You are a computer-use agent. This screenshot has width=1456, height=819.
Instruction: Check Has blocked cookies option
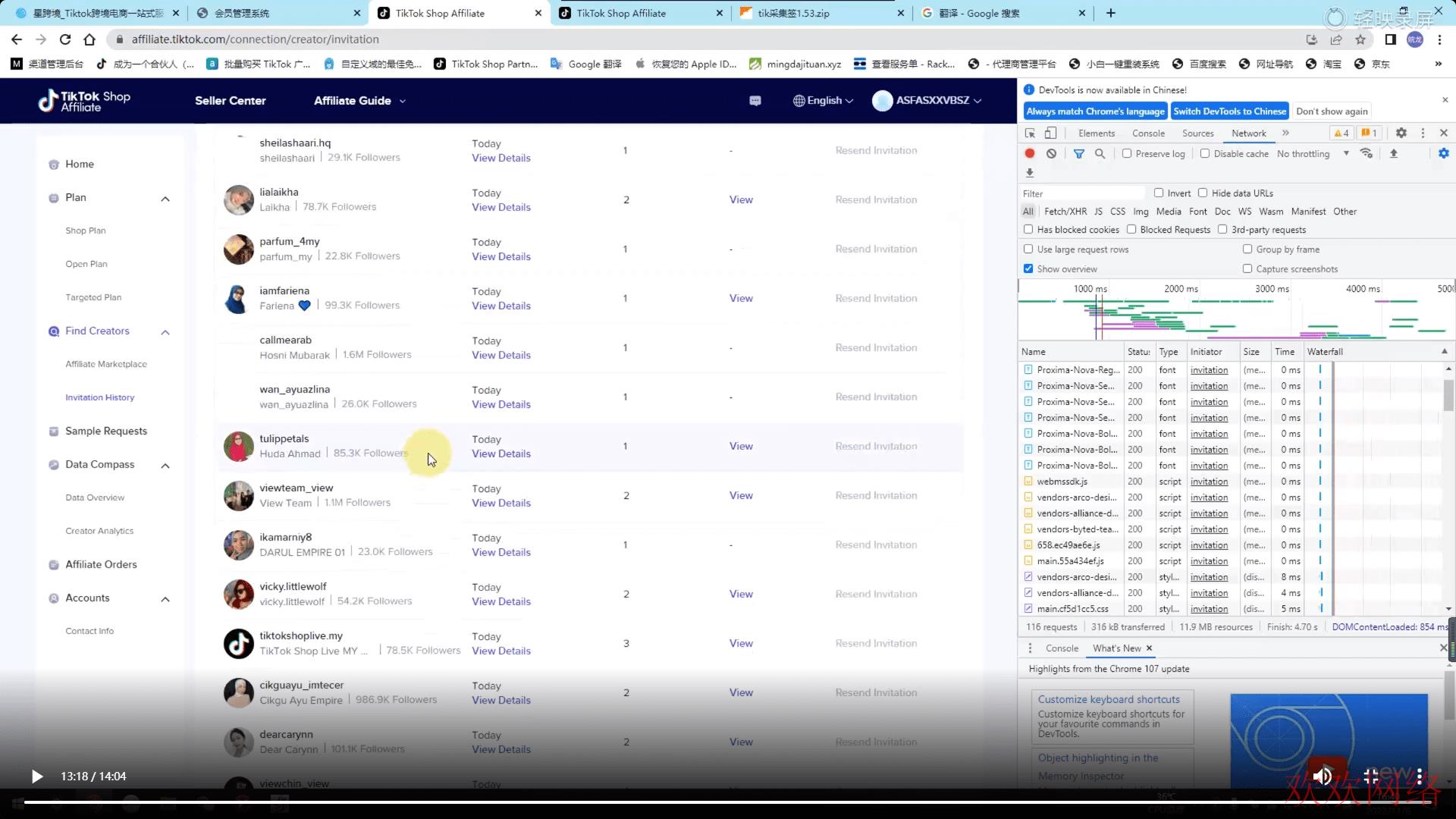pyautogui.click(x=1028, y=229)
